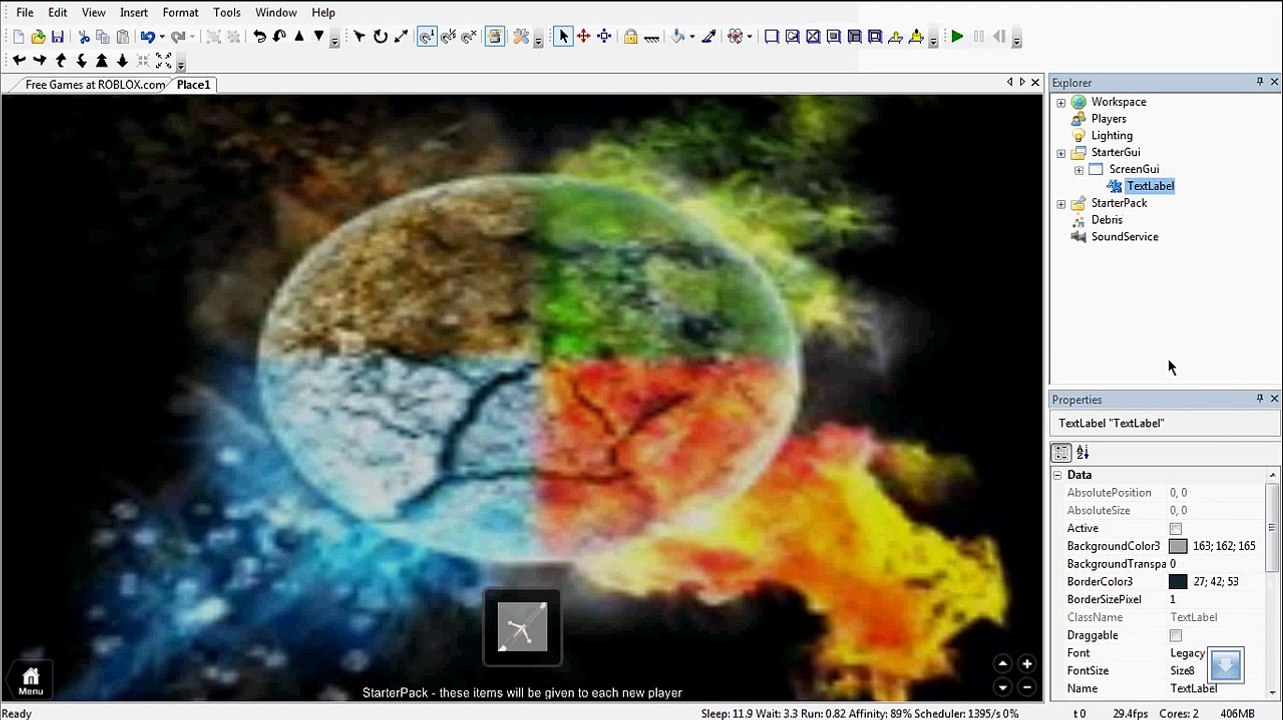The image size is (1283, 720).
Task: Click the zoom out minus button in viewport
Action: [x=1026, y=687]
